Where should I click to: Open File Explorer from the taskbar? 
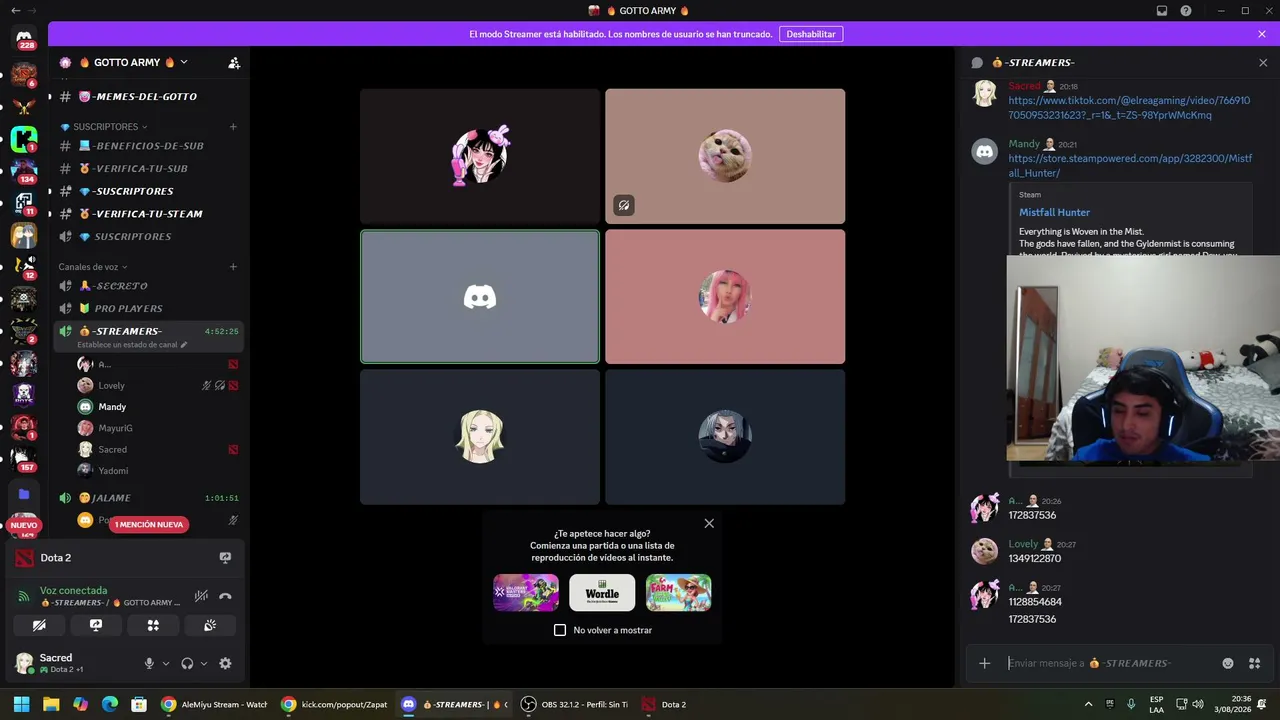click(x=51, y=704)
